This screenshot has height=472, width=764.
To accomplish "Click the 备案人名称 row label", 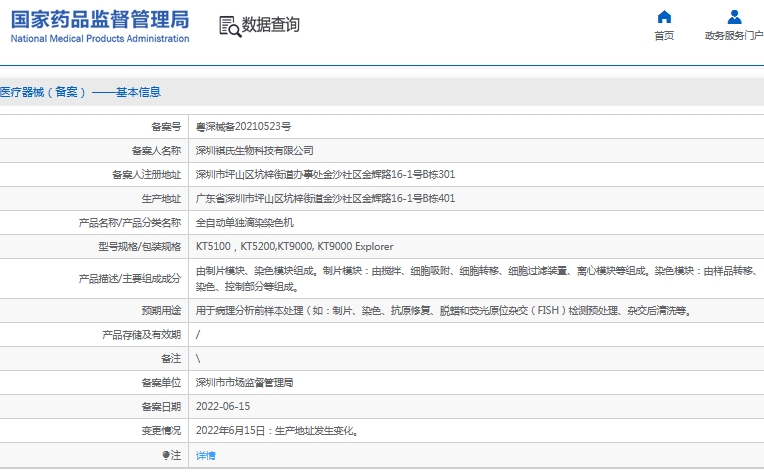I will pos(156,151).
